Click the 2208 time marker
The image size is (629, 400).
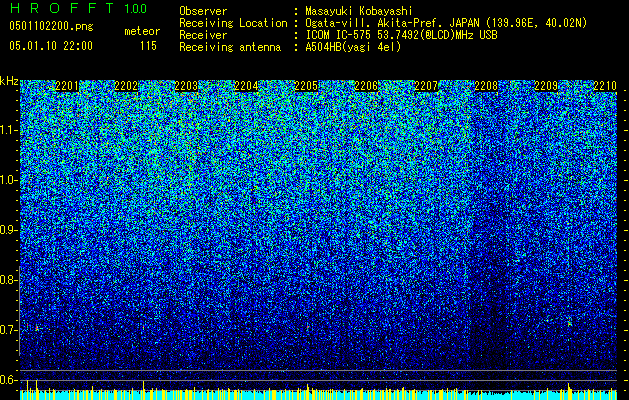pyautogui.click(x=486, y=86)
